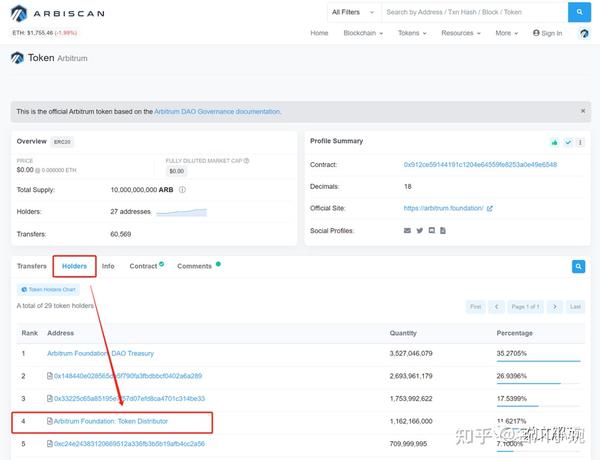Click the blue search magnifier button
Screen dimensions: 600x460
click(x=580, y=12)
